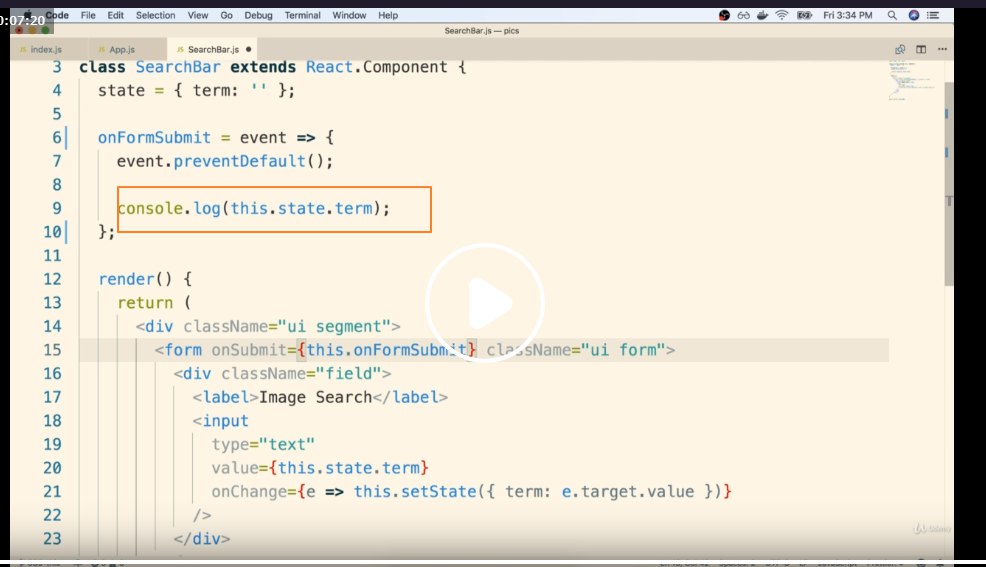The image size is (986, 567).
Task: Click the glasses icon in menu bar
Action: click(743, 15)
